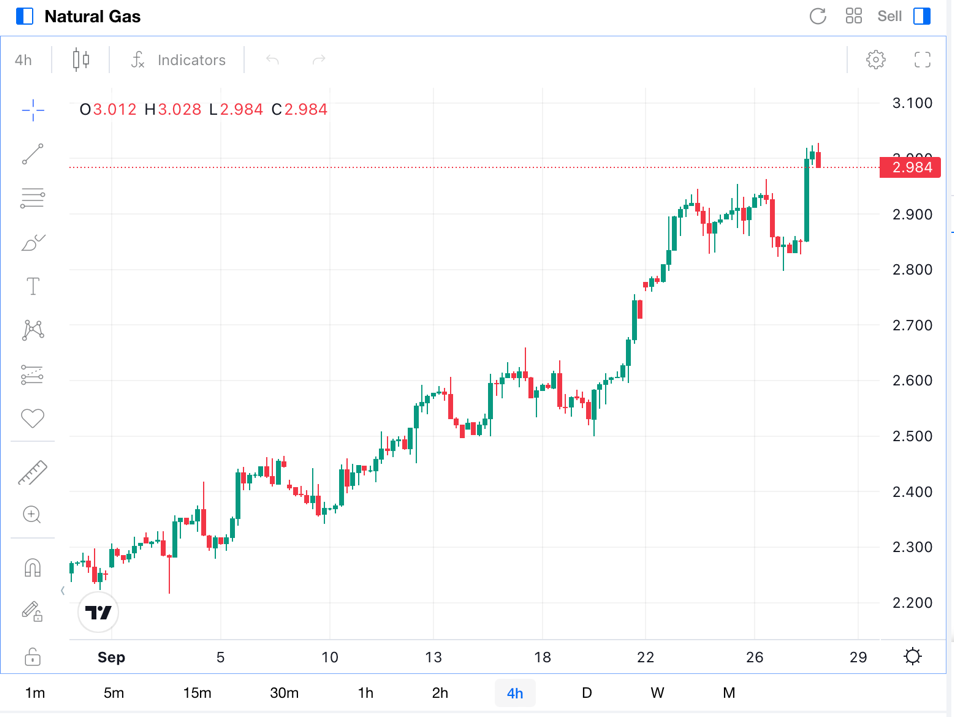This screenshot has width=954, height=717.
Task: Toggle magnet mode for drawings
Action: [33, 568]
